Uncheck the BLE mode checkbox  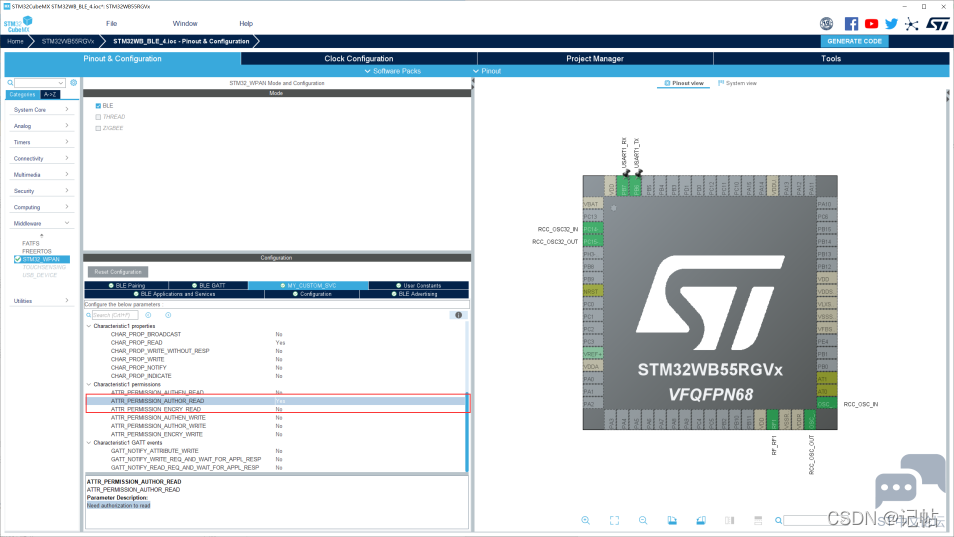click(98, 106)
